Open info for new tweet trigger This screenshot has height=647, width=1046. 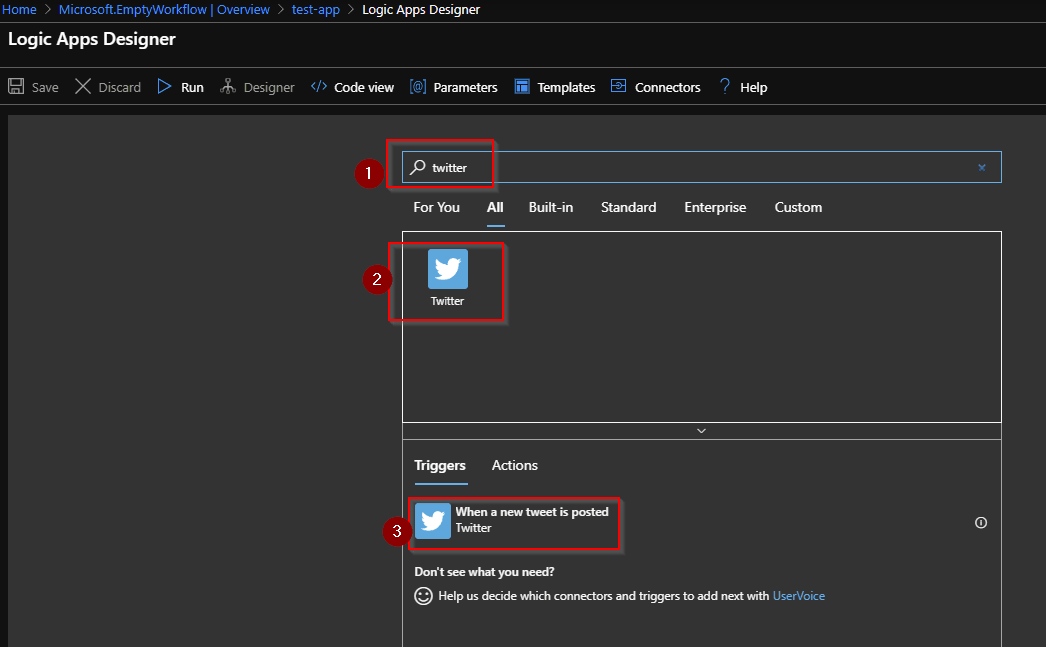coord(981,522)
